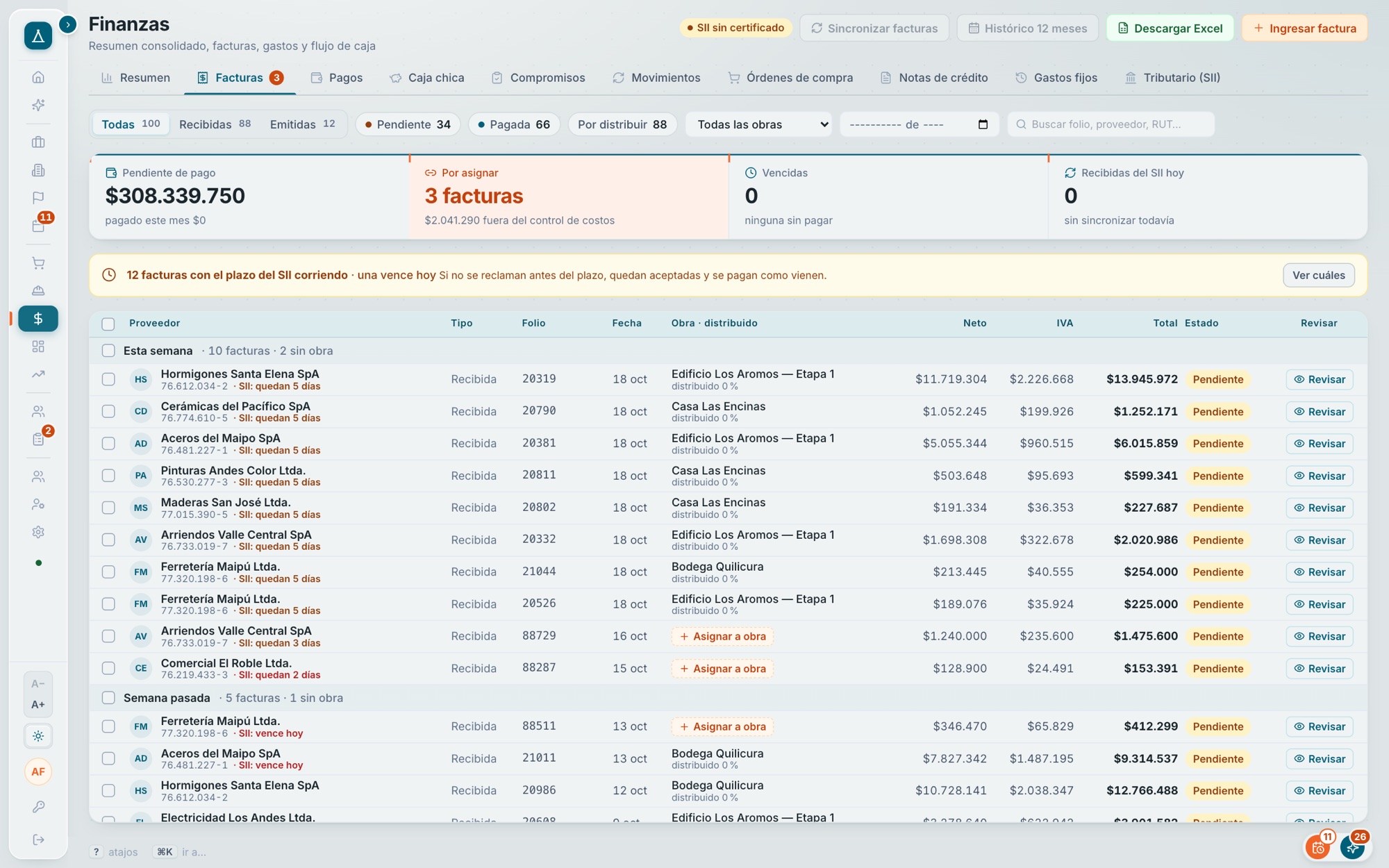Assign invoice 88729 to an obra

(x=722, y=636)
